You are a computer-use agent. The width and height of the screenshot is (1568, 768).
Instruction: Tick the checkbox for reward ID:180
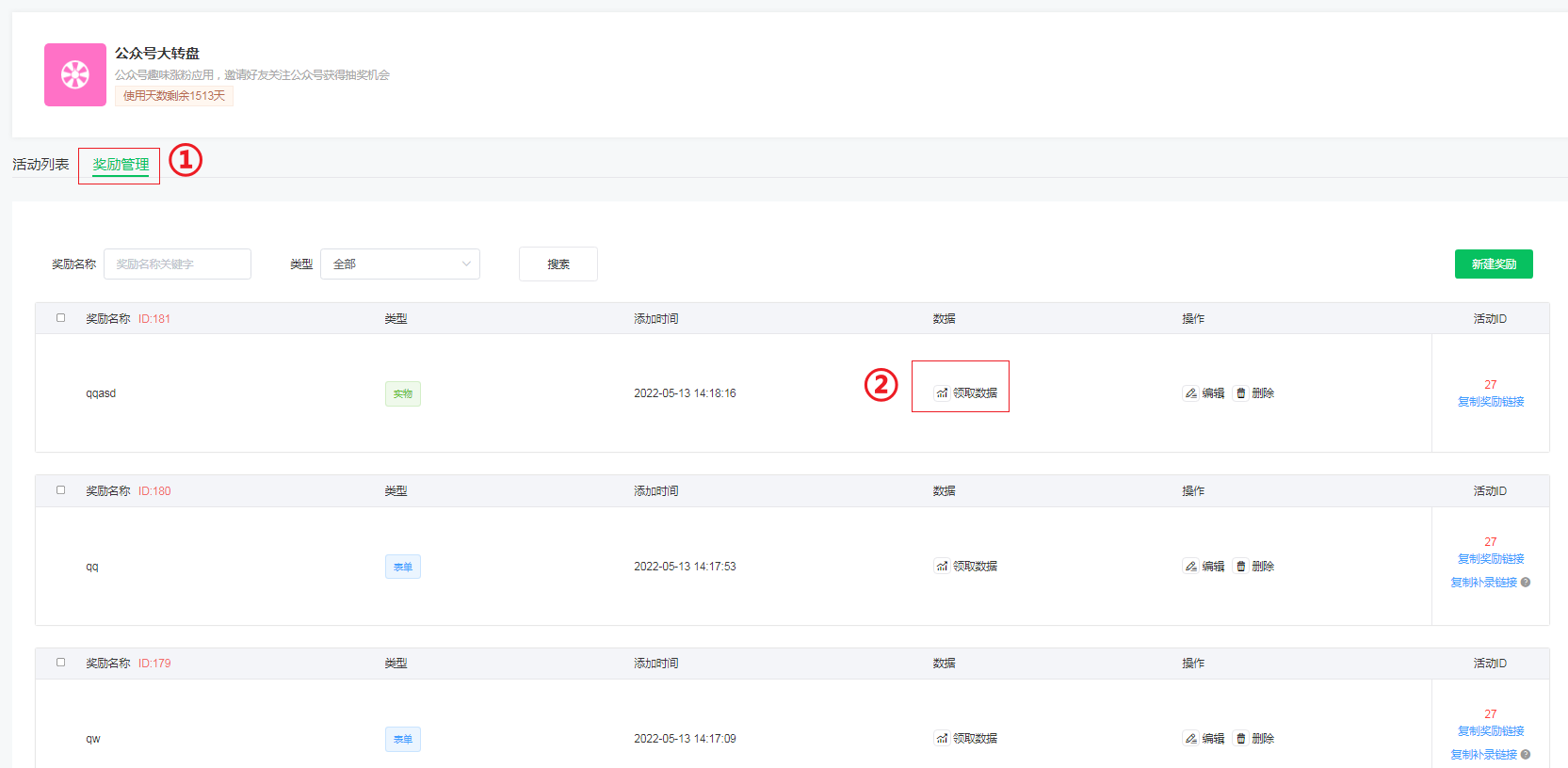click(x=61, y=490)
